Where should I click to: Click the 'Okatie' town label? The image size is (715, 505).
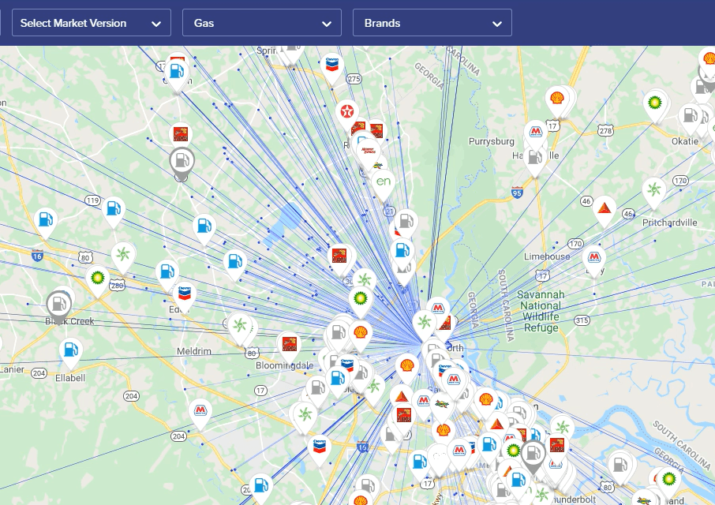pyautogui.click(x=685, y=141)
